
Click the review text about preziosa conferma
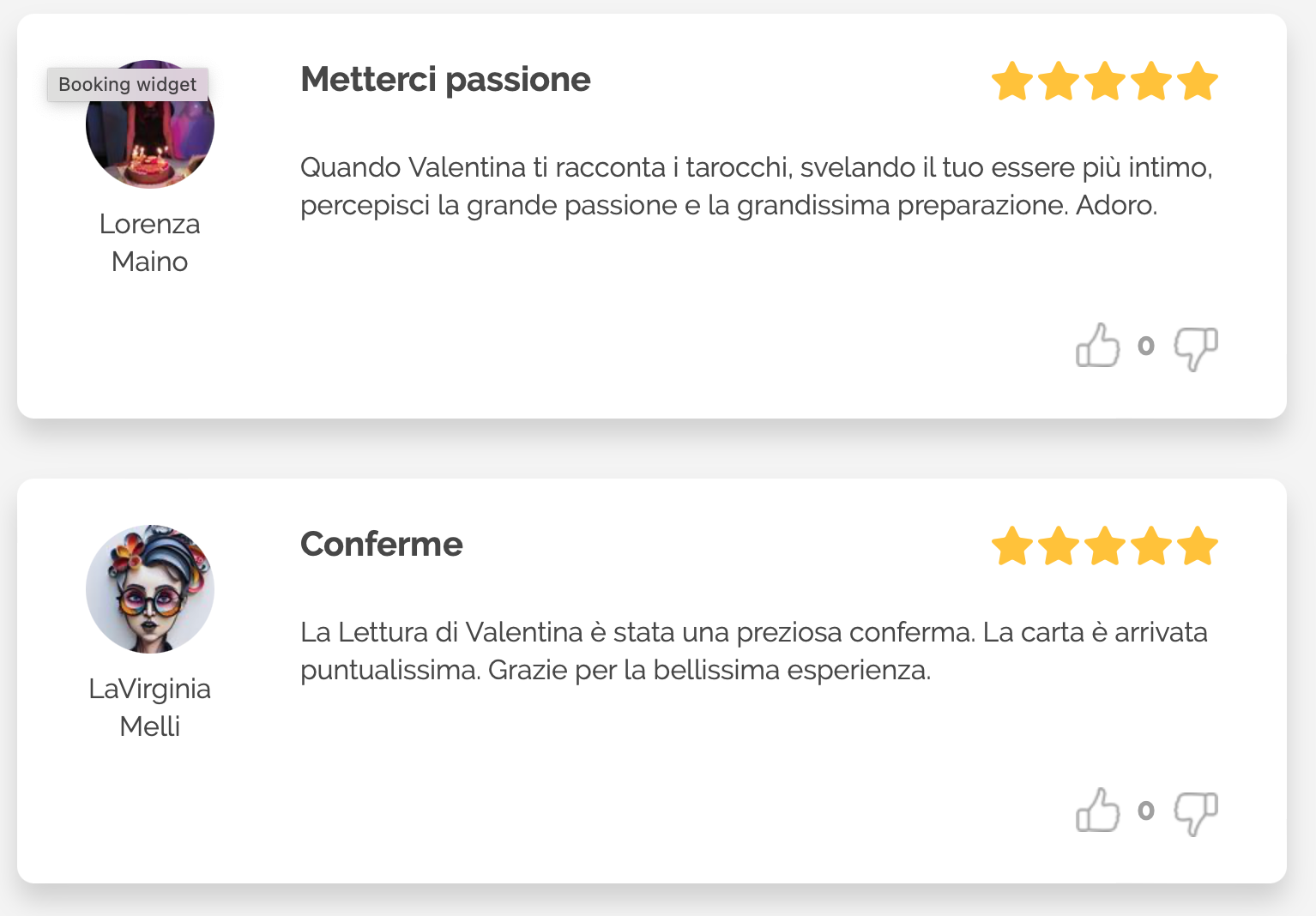(x=753, y=651)
